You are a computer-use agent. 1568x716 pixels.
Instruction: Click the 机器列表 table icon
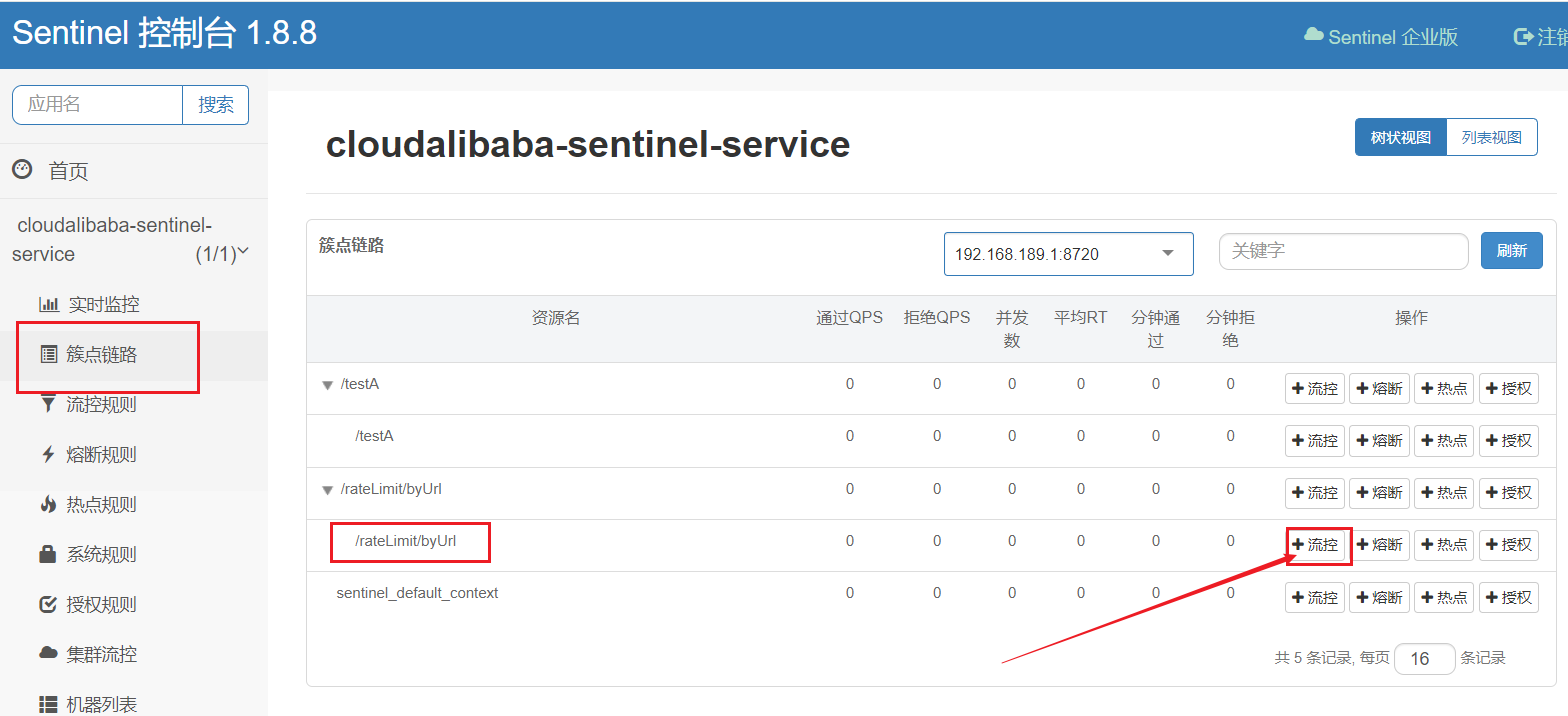[48, 704]
